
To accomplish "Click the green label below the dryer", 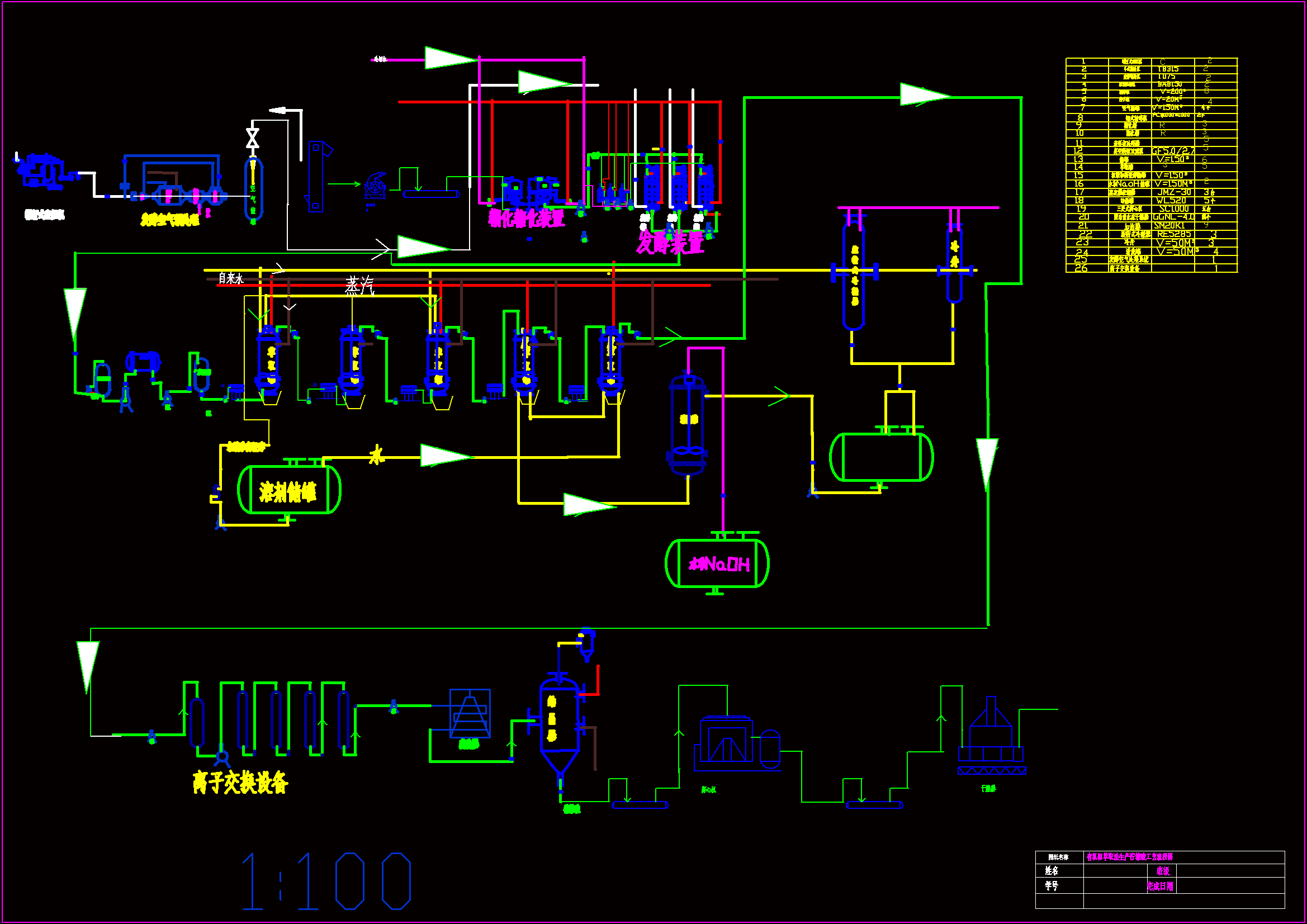I will point(988,789).
